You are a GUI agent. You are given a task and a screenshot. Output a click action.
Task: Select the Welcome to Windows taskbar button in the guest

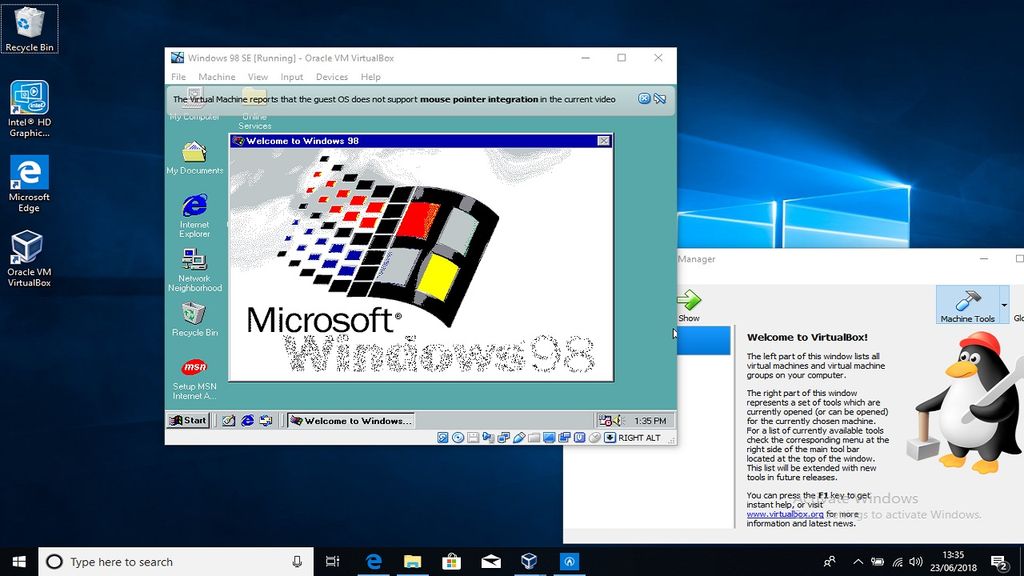click(x=351, y=421)
